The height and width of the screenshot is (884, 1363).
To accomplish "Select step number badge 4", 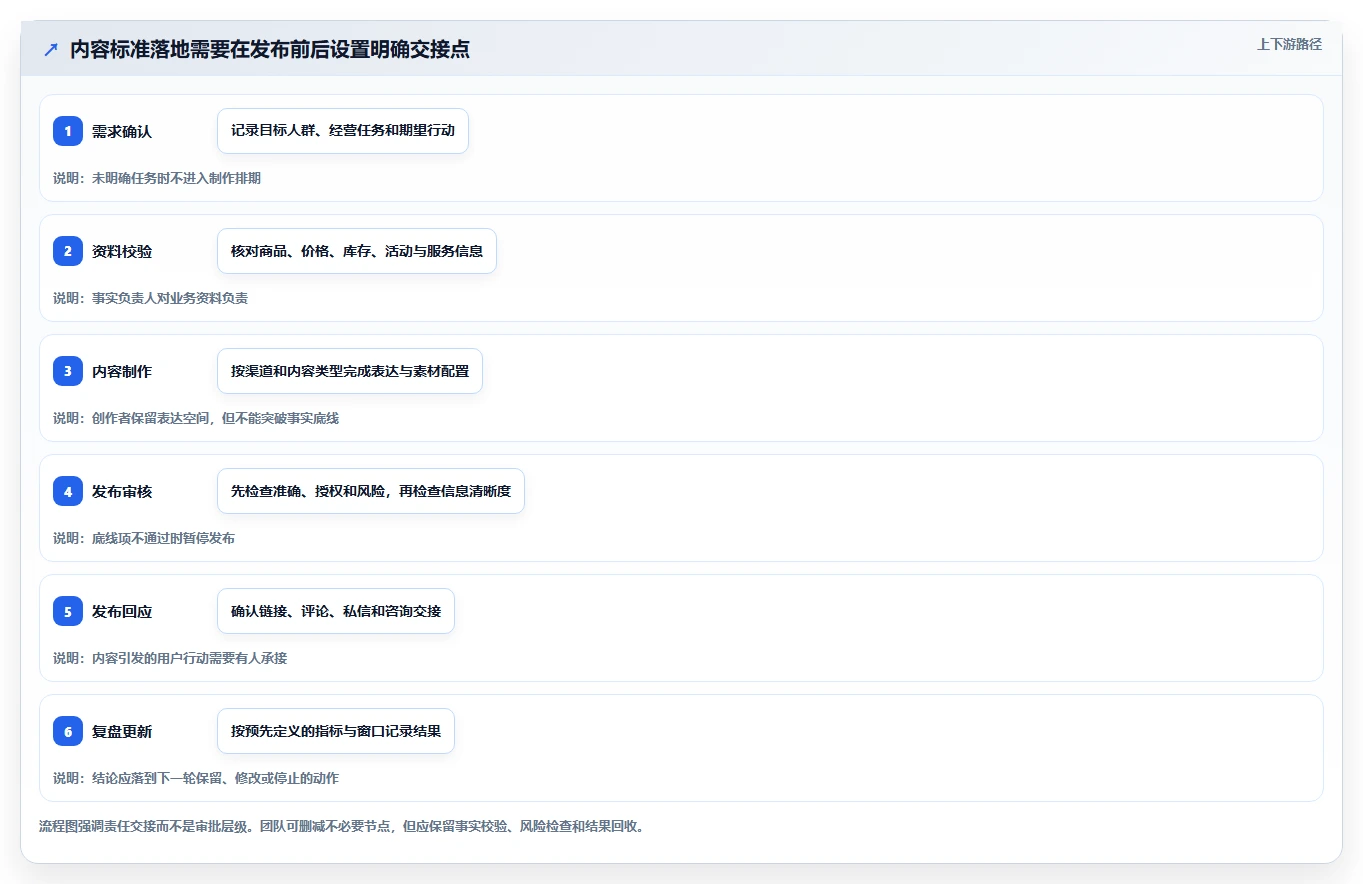I will [68, 491].
